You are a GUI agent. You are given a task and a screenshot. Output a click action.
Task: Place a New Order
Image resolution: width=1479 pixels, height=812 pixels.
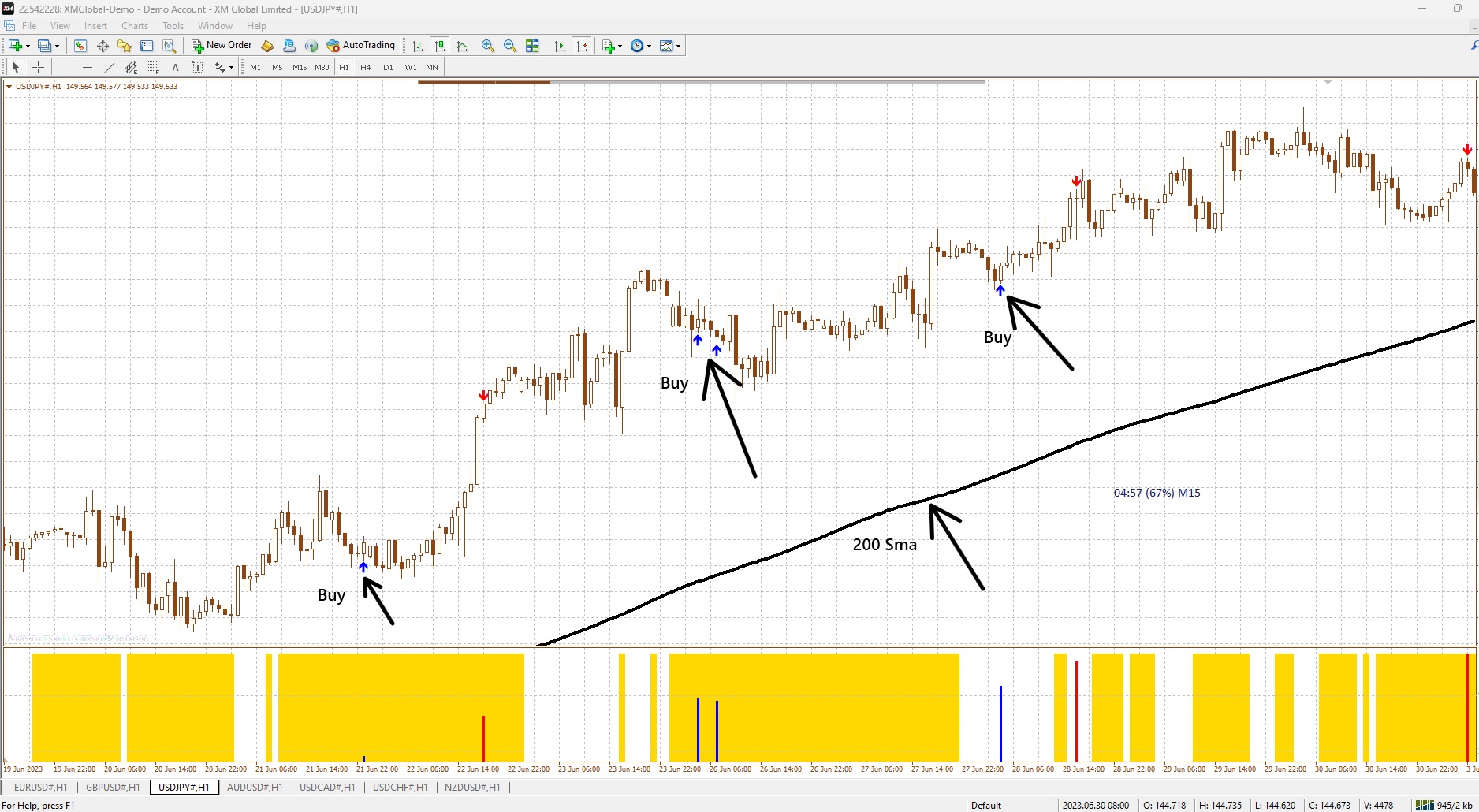pos(221,45)
